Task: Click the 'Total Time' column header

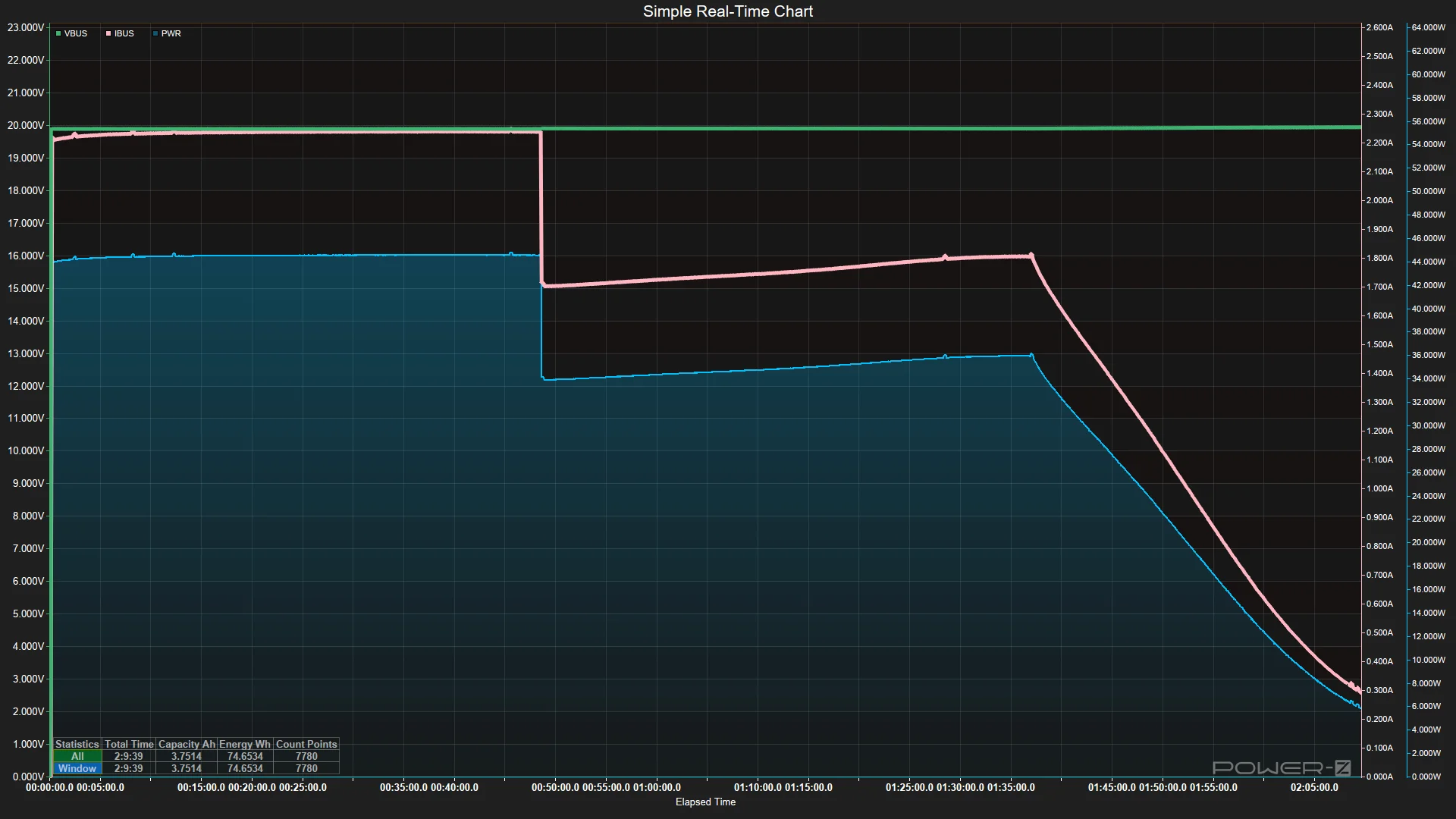Action: click(129, 744)
